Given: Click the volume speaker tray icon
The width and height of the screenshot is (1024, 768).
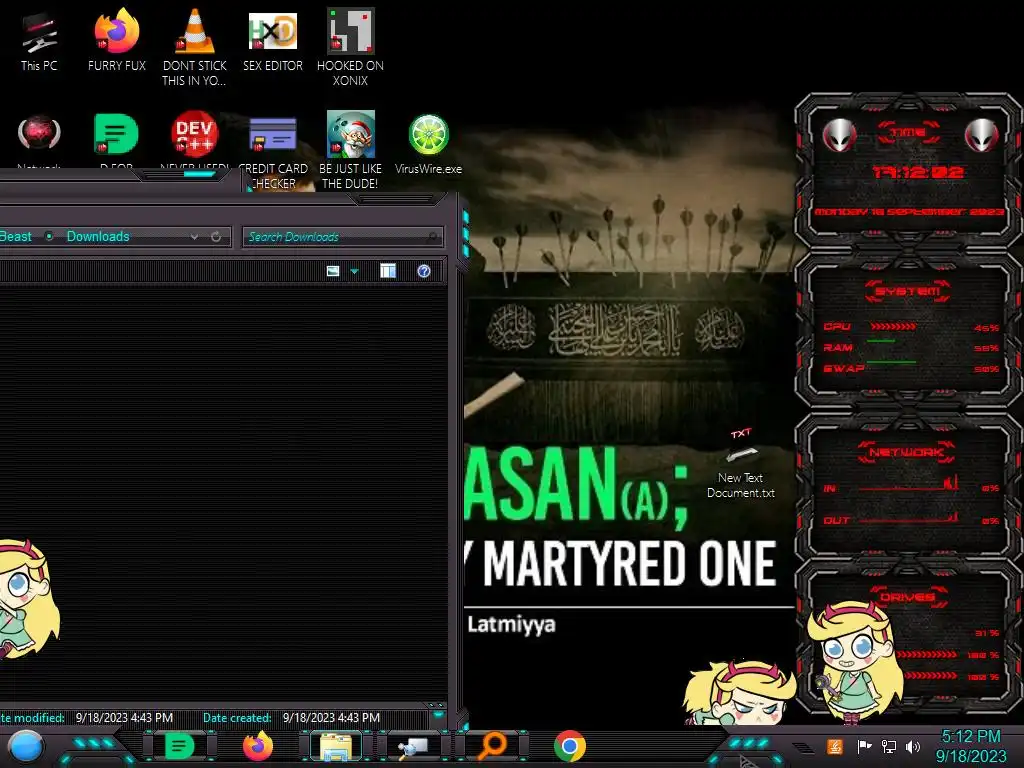Looking at the screenshot, I should 913,746.
